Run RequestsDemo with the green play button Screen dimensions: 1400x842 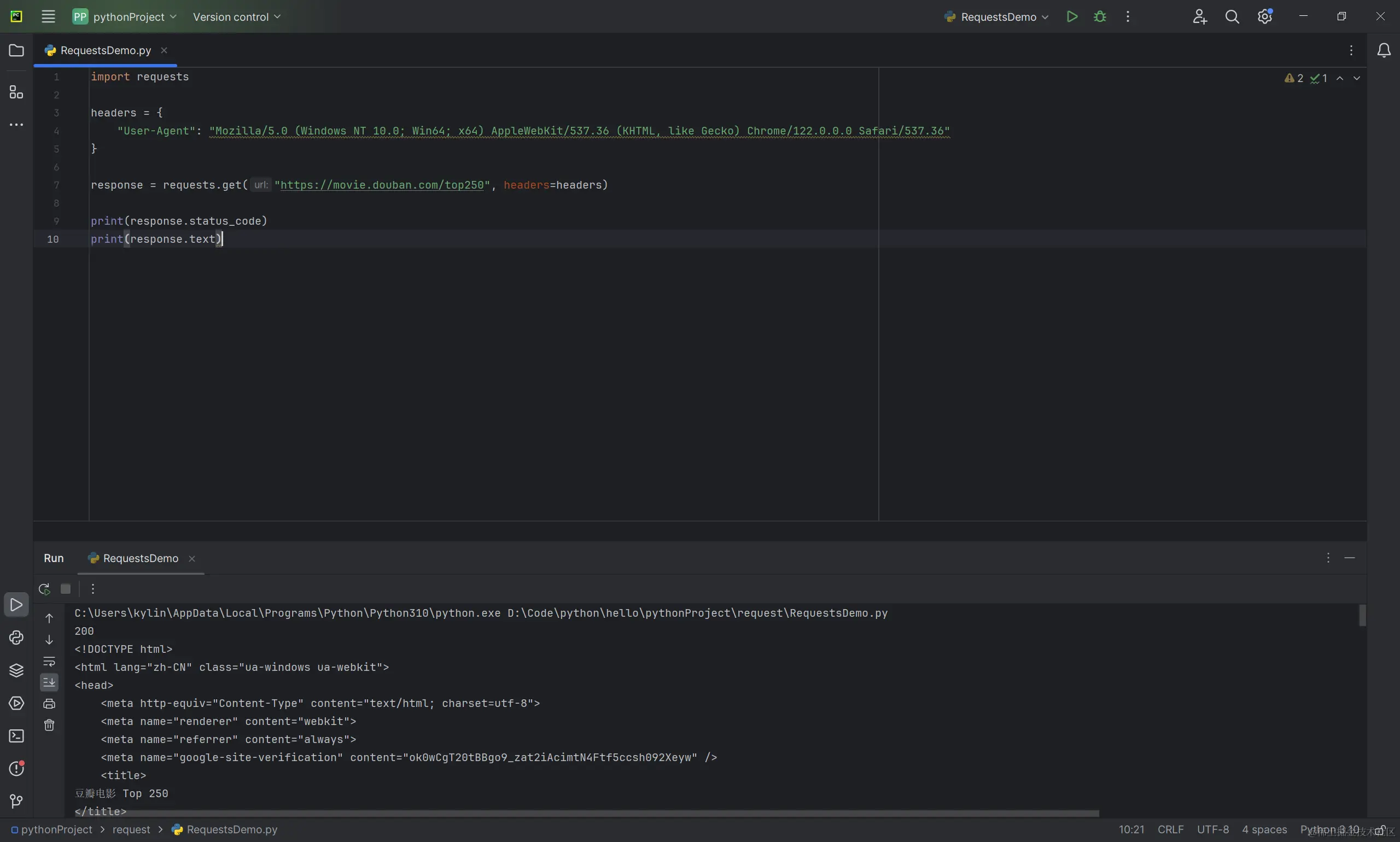point(1071,16)
